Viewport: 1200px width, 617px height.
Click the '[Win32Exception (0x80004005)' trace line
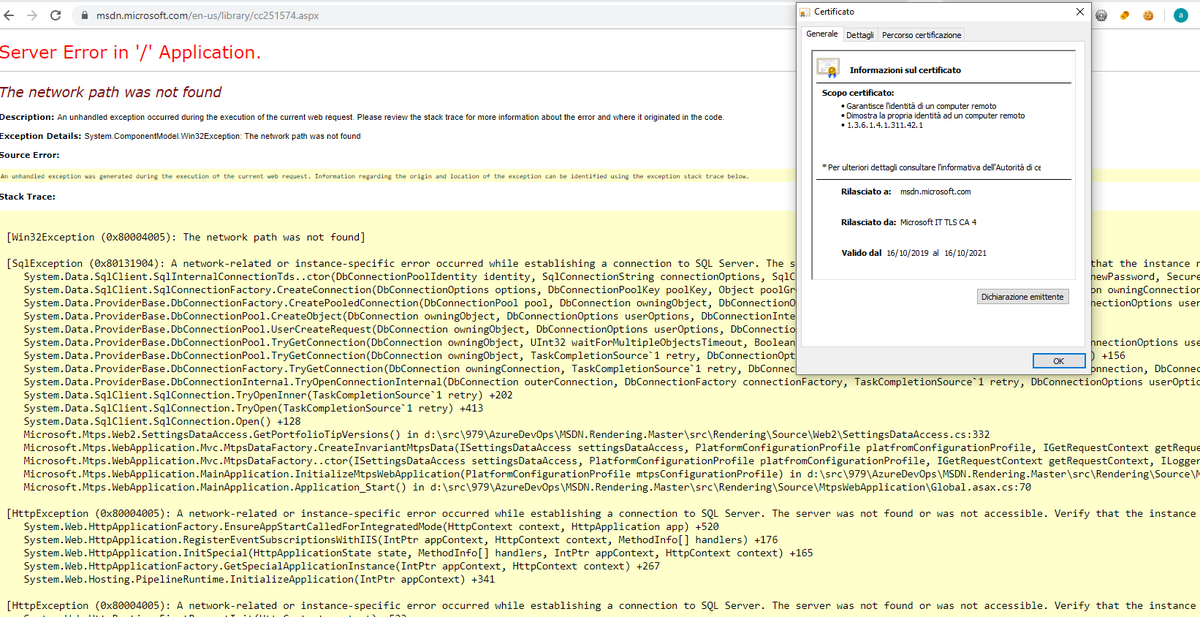[x=185, y=237]
